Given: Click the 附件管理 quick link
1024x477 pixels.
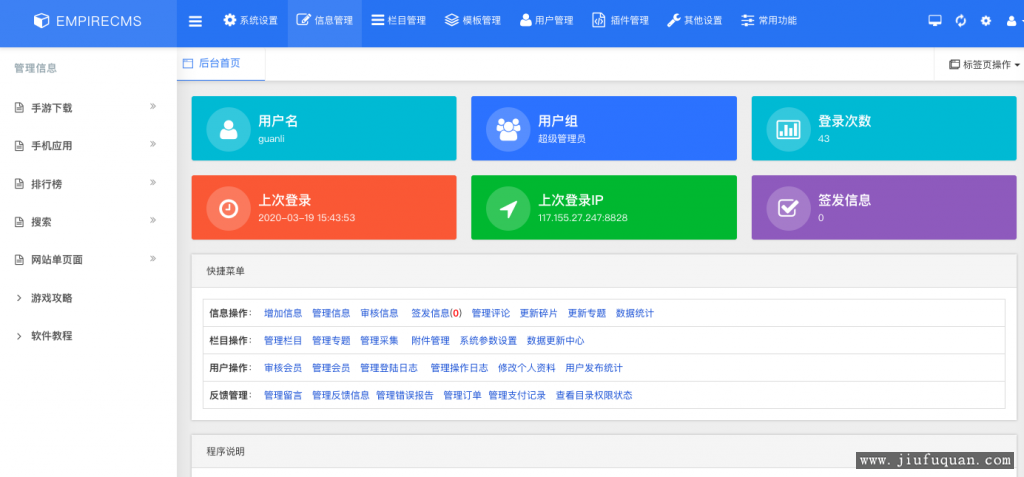Looking at the screenshot, I should (430, 340).
